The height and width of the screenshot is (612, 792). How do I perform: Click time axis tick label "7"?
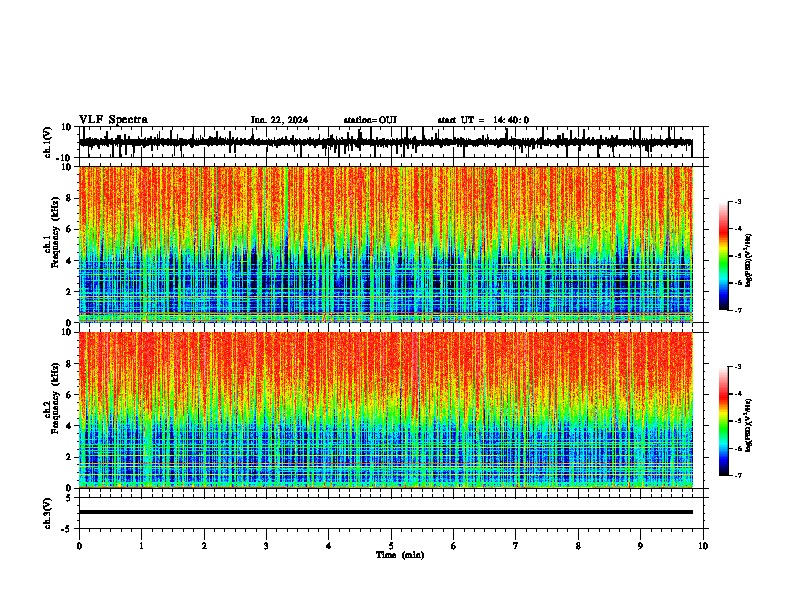coord(516,546)
